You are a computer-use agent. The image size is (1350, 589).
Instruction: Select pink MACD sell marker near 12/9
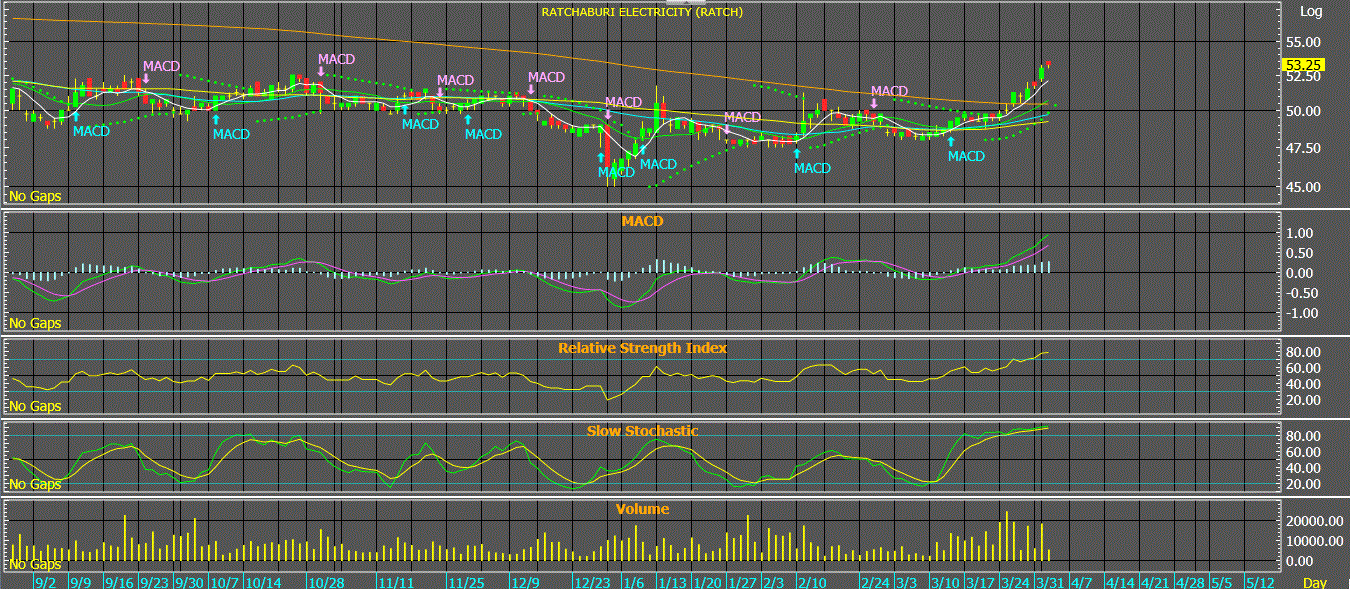[x=546, y=77]
